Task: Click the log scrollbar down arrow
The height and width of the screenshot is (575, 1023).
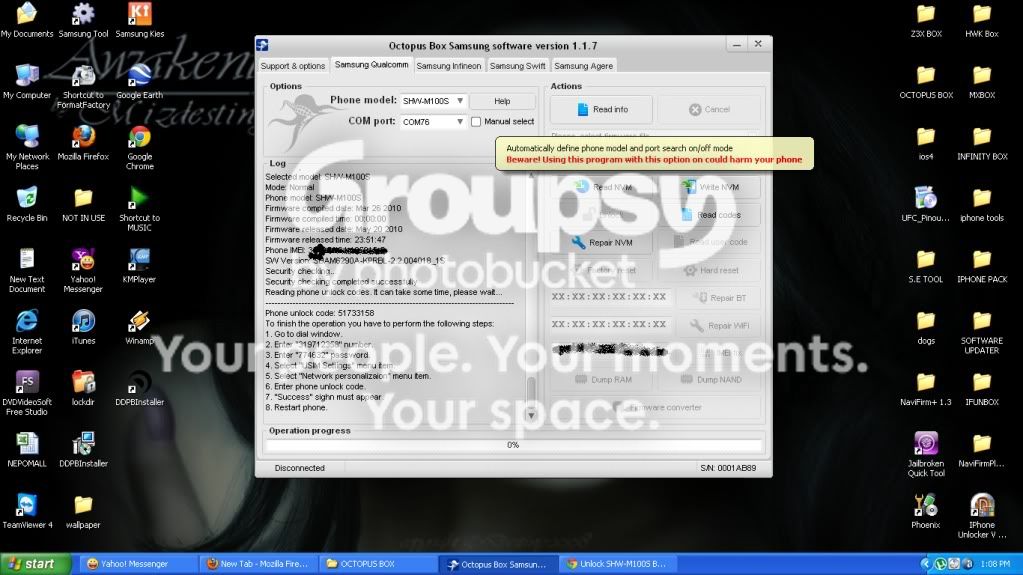Action: pyautogui.click(x=531, y=415)
